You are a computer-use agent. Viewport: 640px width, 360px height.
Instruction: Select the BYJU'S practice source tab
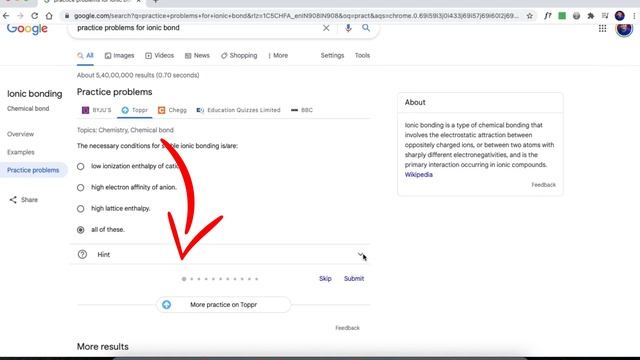click(x=97, y=110)
